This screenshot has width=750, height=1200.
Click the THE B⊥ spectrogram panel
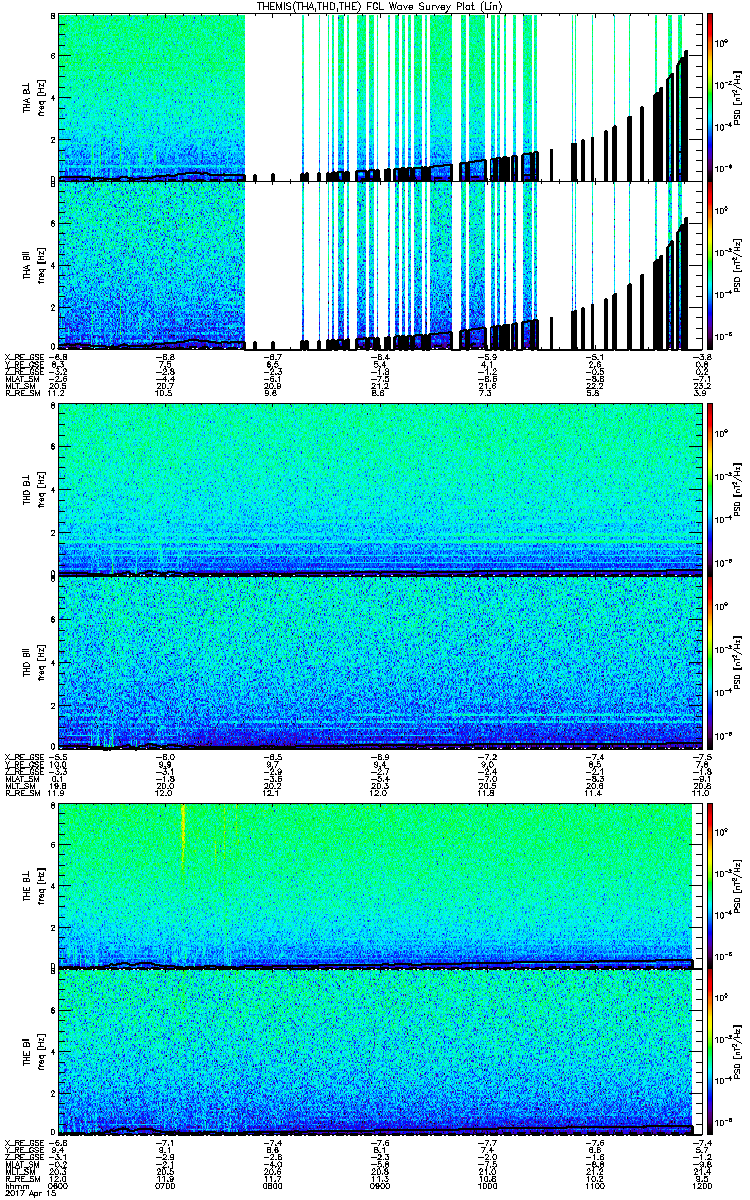(378, 886)
